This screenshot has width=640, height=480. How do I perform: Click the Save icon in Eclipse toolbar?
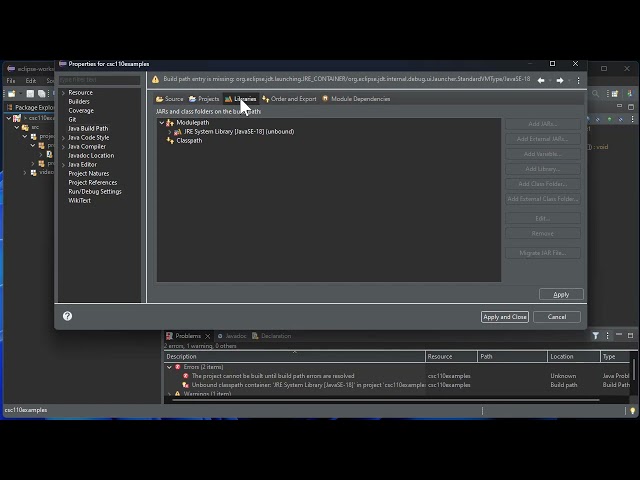tap(30, 94)
